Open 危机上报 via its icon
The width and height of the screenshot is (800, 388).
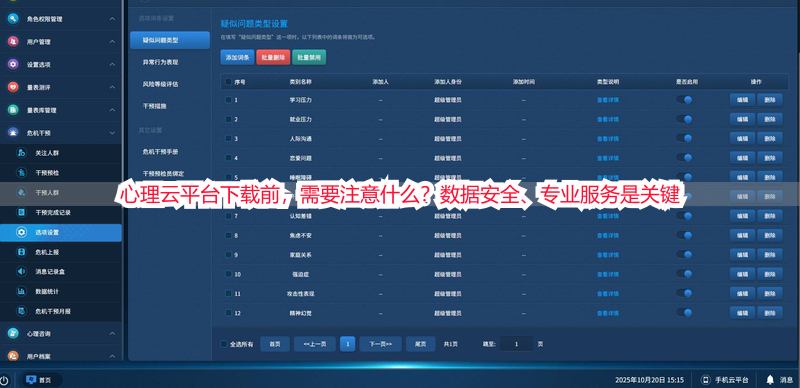[21, 252]
